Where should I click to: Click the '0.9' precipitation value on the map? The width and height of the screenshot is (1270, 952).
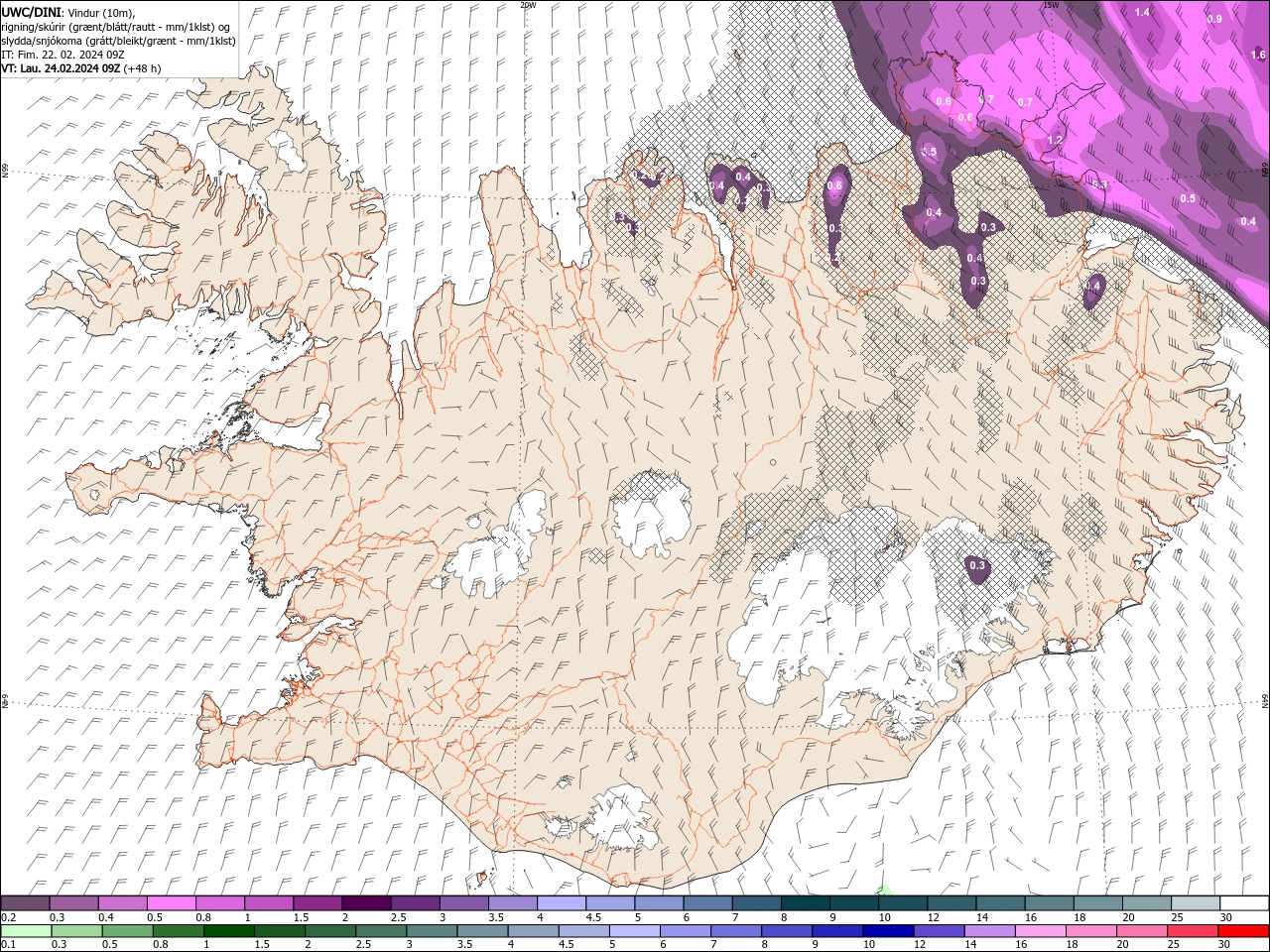(1214, 19)
